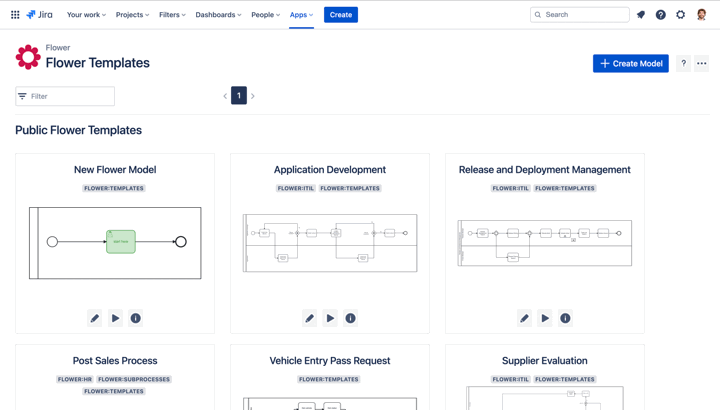Open the Apps menu in the navigation bar
Screen dimensions: 720x410
tap(301, 15)
